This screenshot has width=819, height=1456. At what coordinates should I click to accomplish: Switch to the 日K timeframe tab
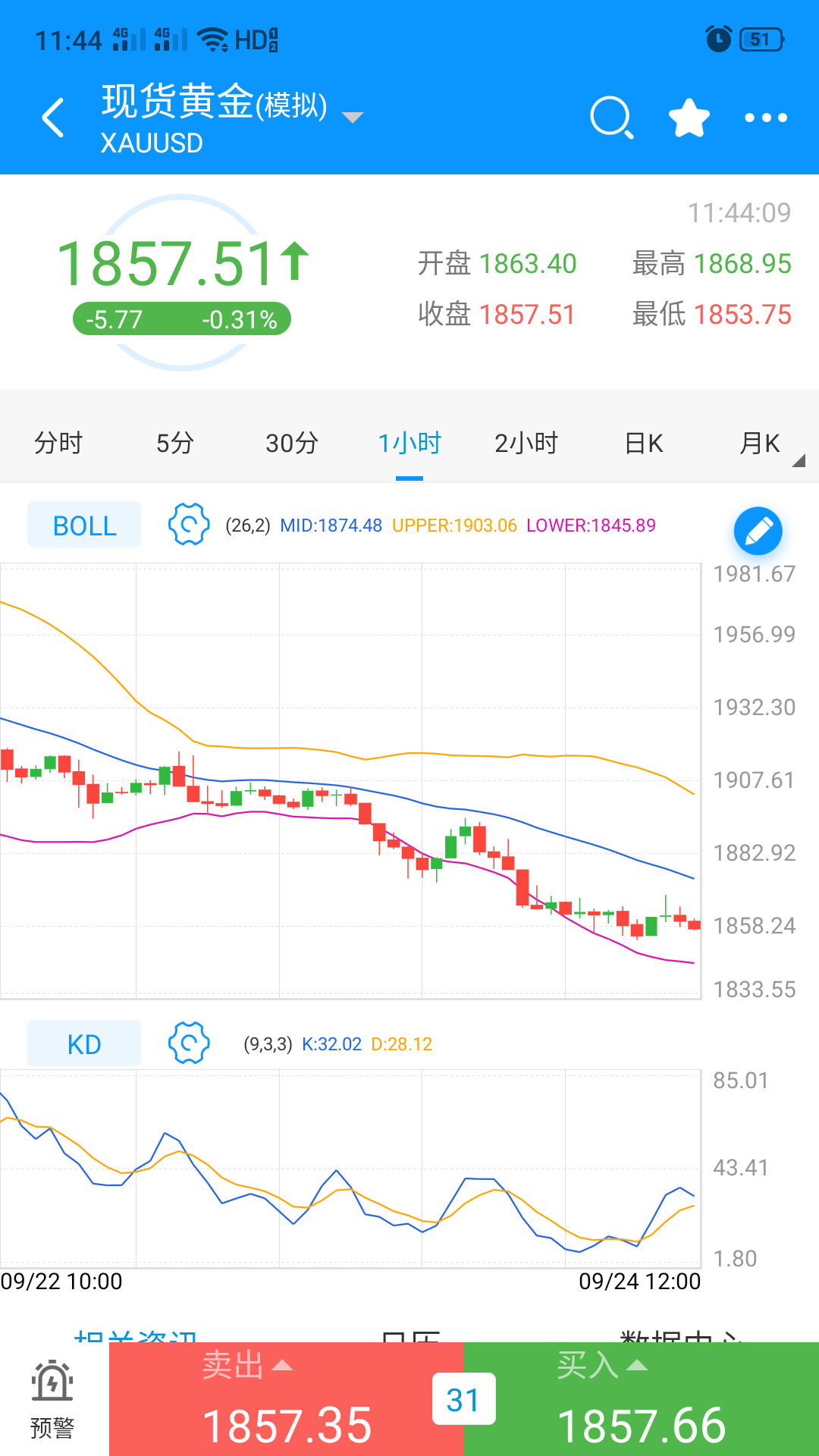tap(644, 443)
